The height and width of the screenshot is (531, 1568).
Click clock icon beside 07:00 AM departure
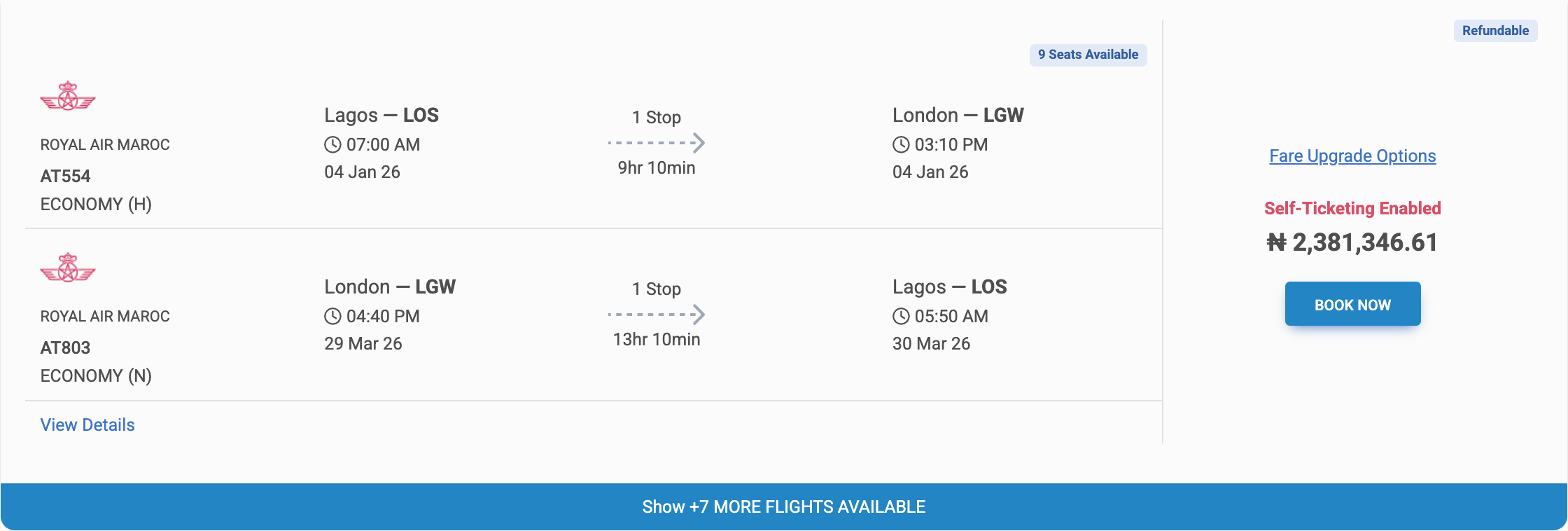(x=332, y=145)
